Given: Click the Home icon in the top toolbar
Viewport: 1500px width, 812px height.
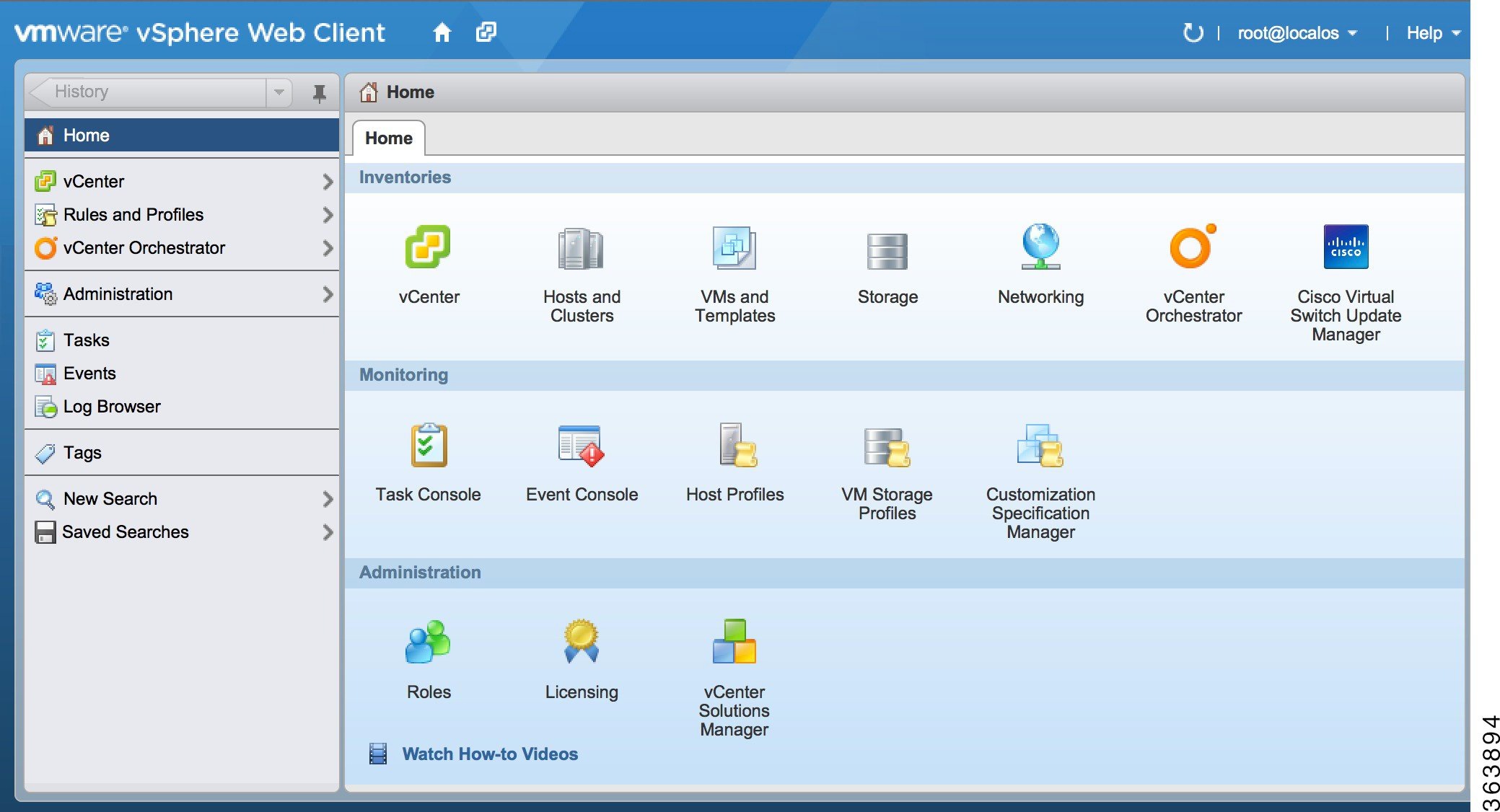Looking at the screenshot, I should 442,32.
